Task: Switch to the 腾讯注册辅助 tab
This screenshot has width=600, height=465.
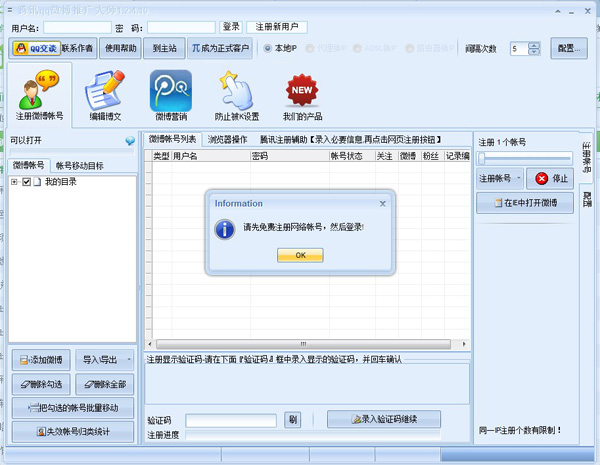Action: click(350, 140)
